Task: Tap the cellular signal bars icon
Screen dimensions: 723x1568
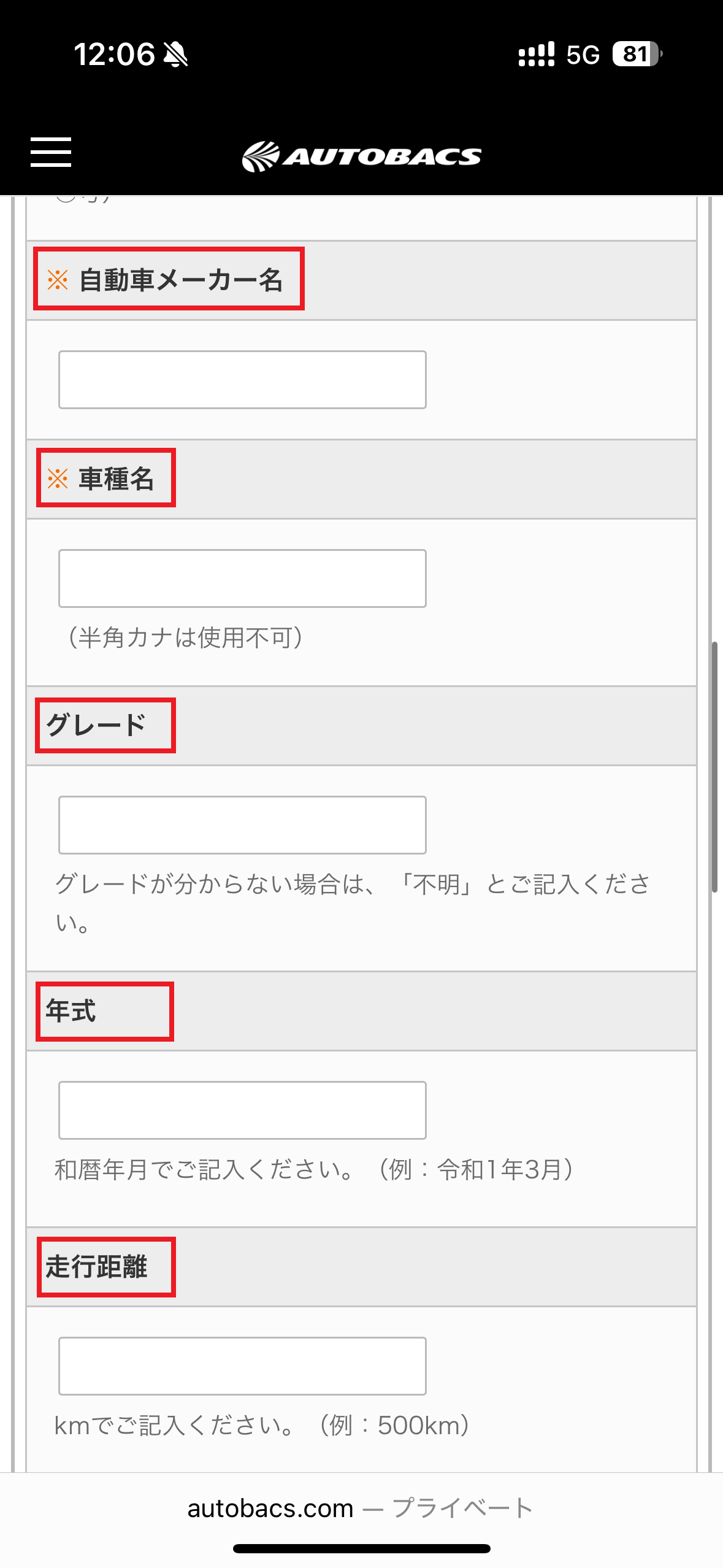Action: pyautogui.click(x=536, y=55)
